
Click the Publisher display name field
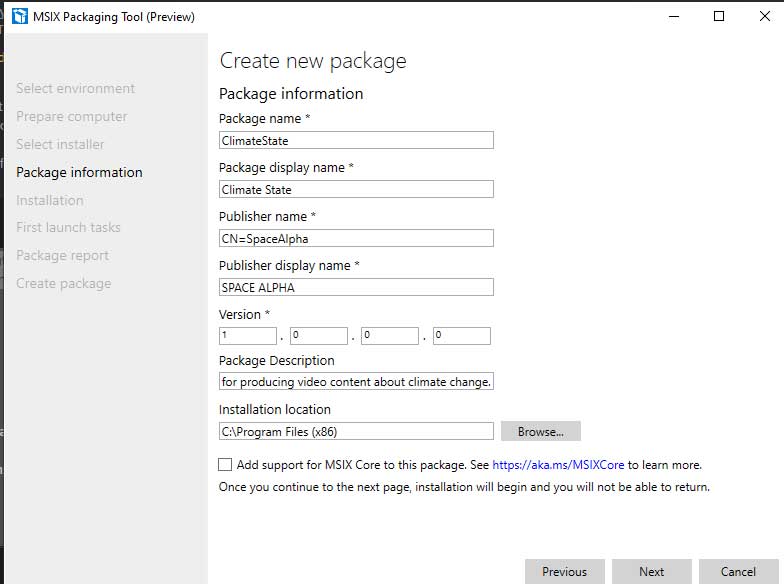tap(356, 287)
